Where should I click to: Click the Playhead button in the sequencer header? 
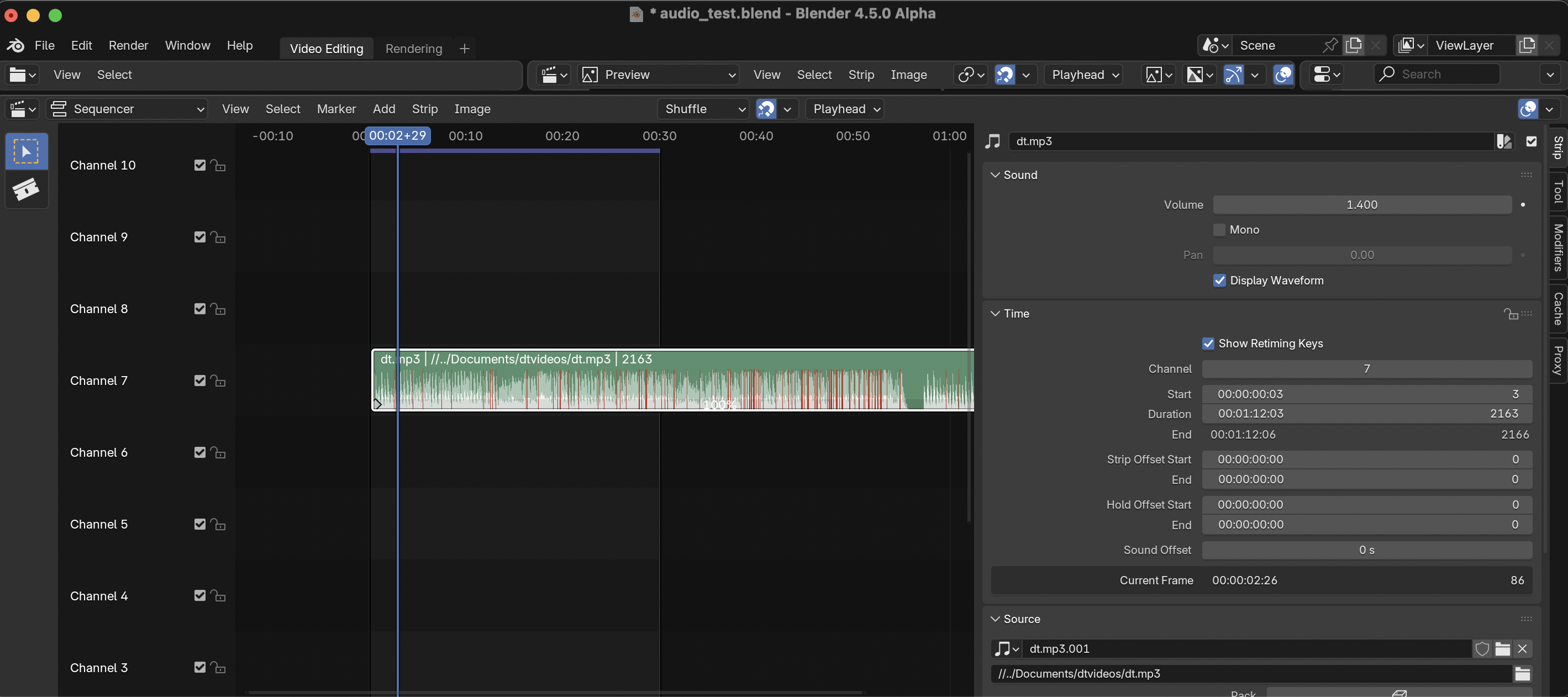[x=845, y=108]
